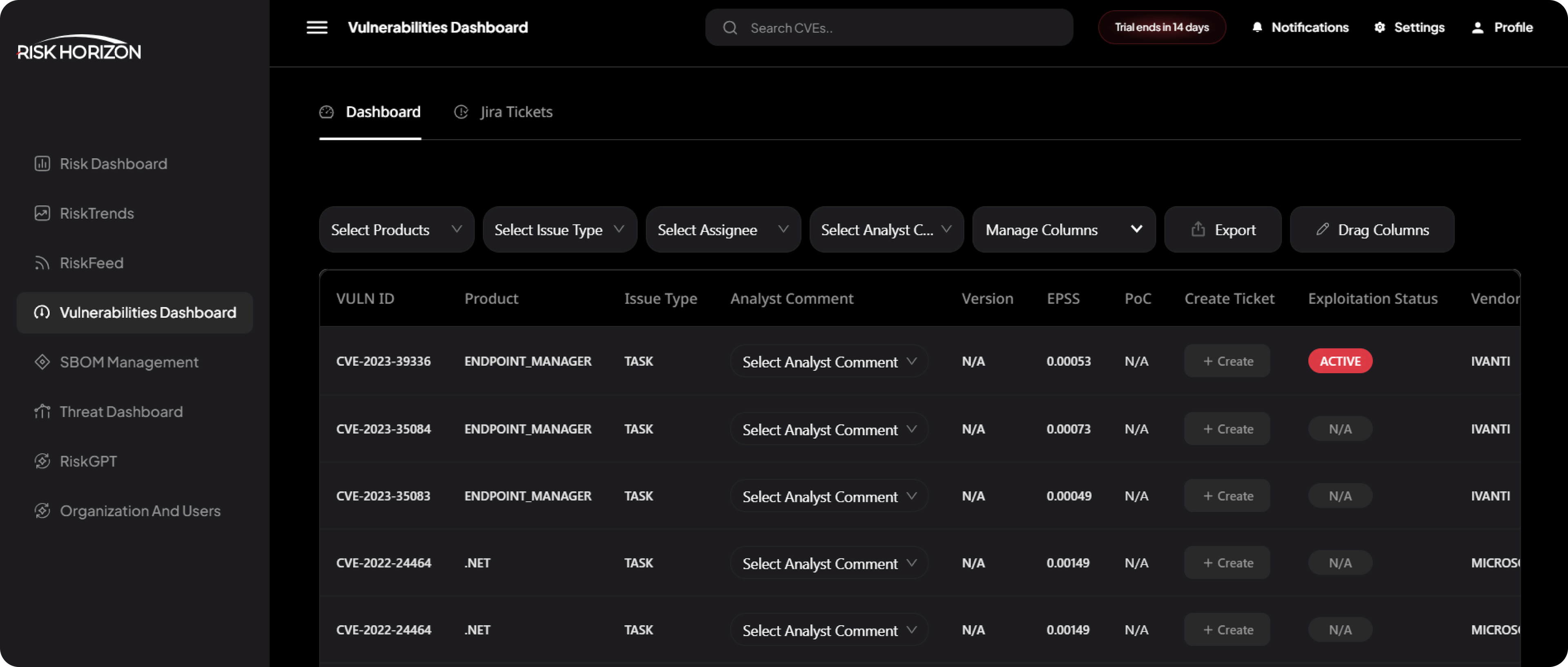Click the Product column header
1568x667 pixels.
(x=491, y=299)
